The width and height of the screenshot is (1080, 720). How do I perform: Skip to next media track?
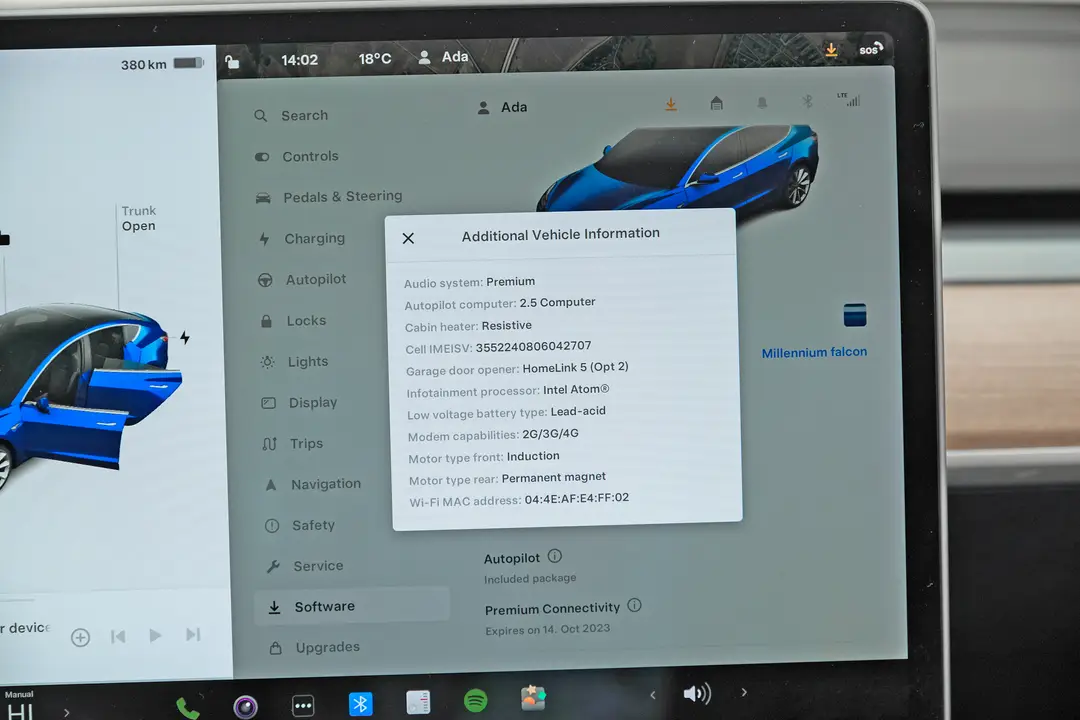coord(193,634)
